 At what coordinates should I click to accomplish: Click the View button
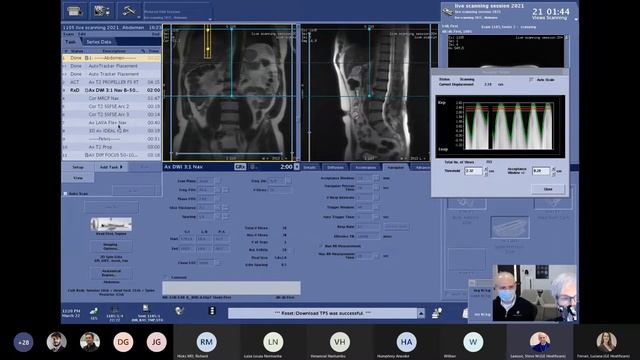(78, 178)
